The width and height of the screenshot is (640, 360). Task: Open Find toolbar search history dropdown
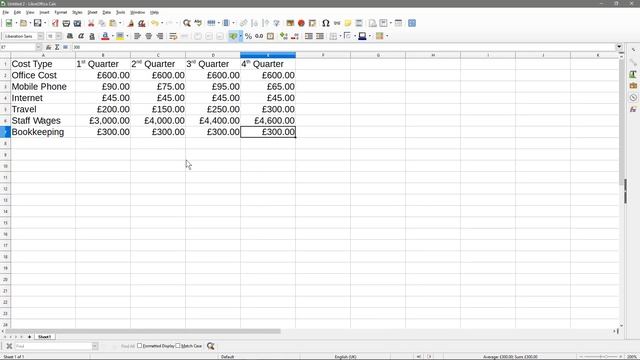tap(95, 346)
